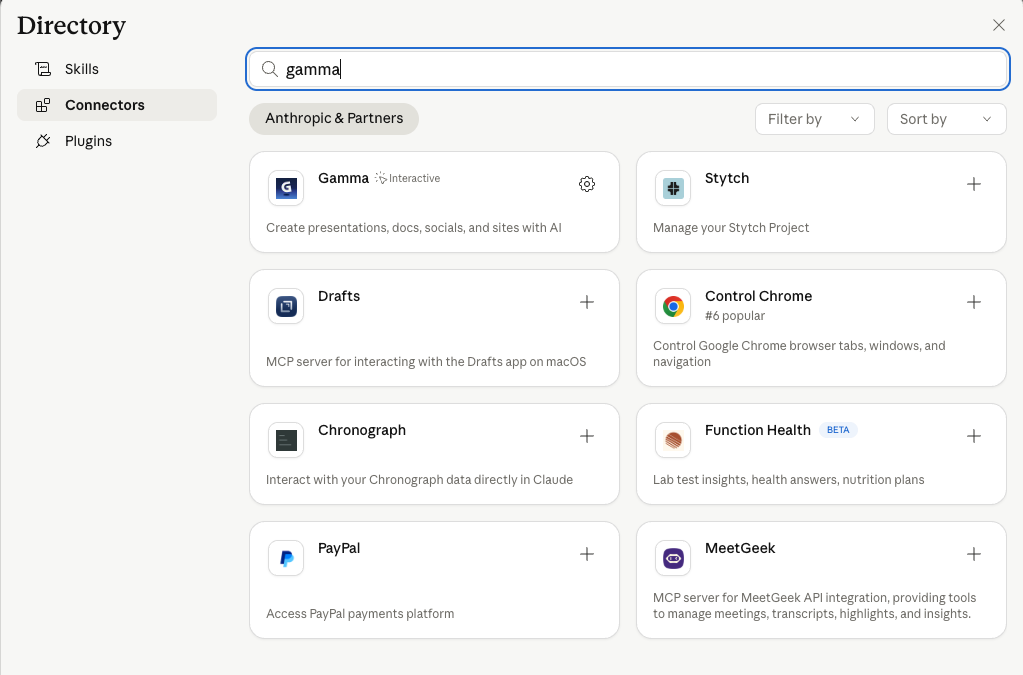
Task: Click the PayPal logo icon
Action: point(286,558)
